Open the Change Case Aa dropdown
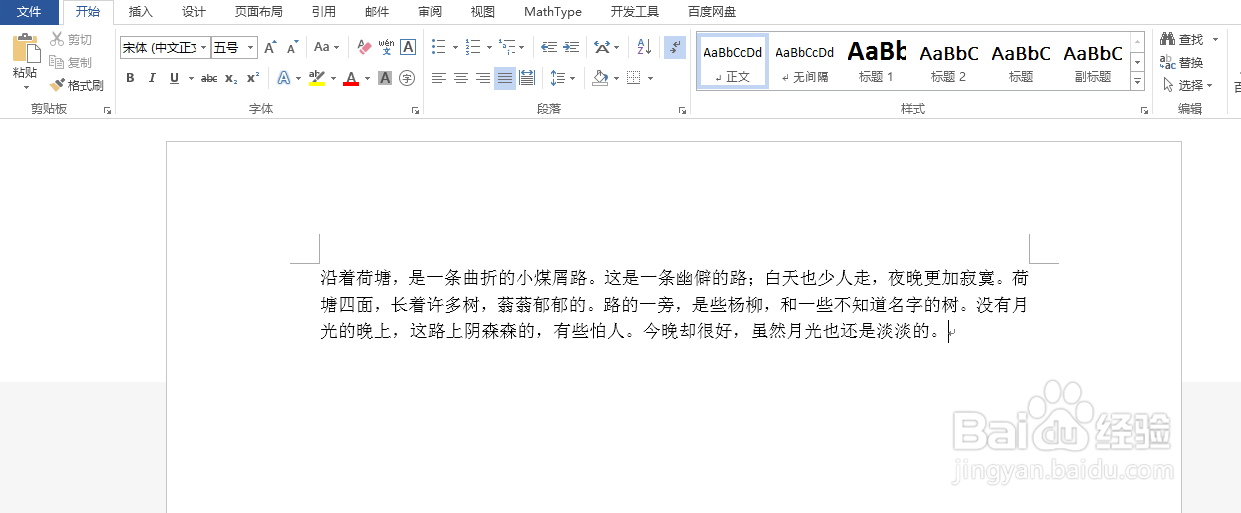The width and height of the screenshot is (1241, 513). tap(327, 47)
